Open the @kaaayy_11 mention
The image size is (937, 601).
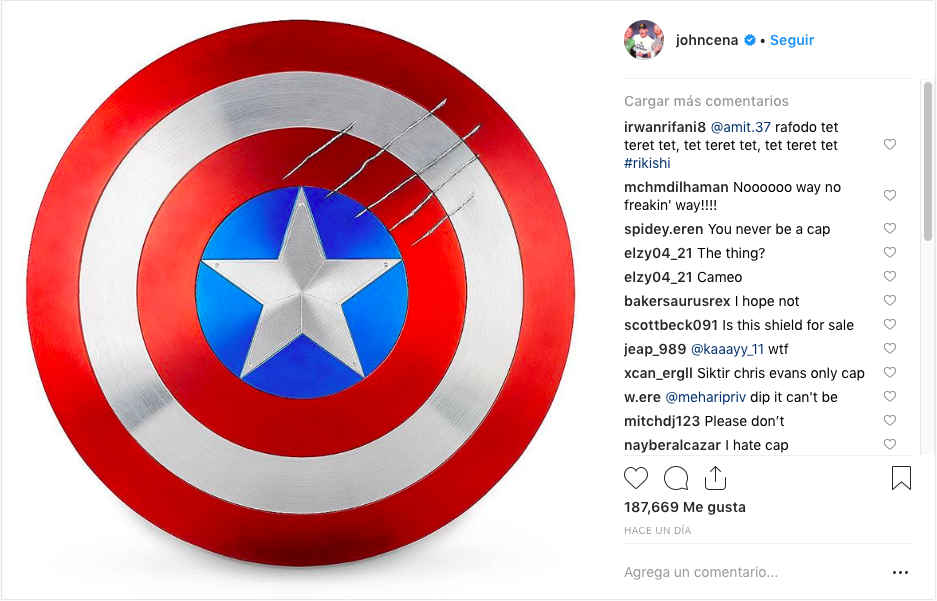point(727,349)
